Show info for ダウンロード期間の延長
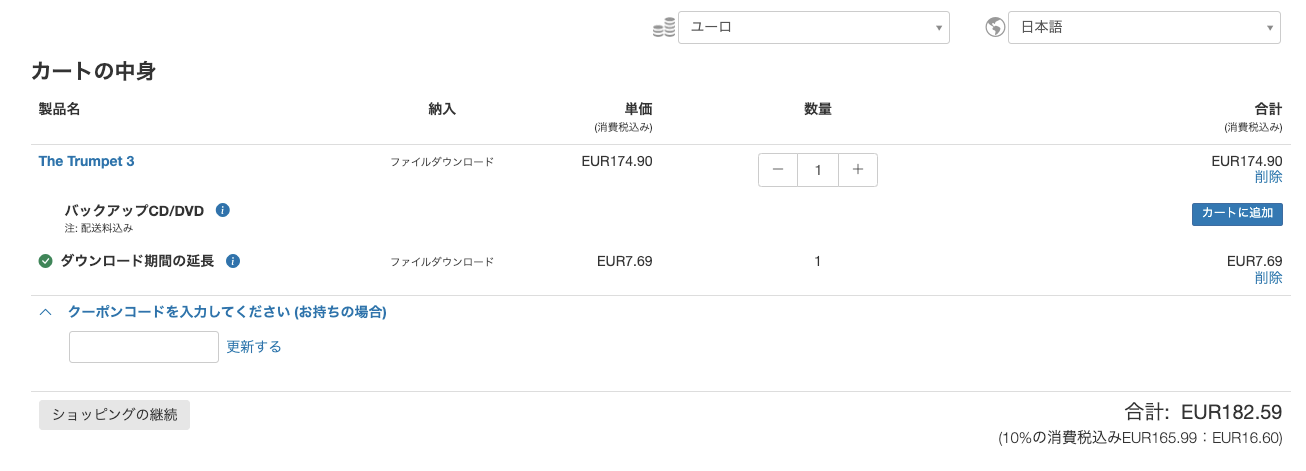The width and height of the screenshot is (1306, 471). [x=233, y=261]
